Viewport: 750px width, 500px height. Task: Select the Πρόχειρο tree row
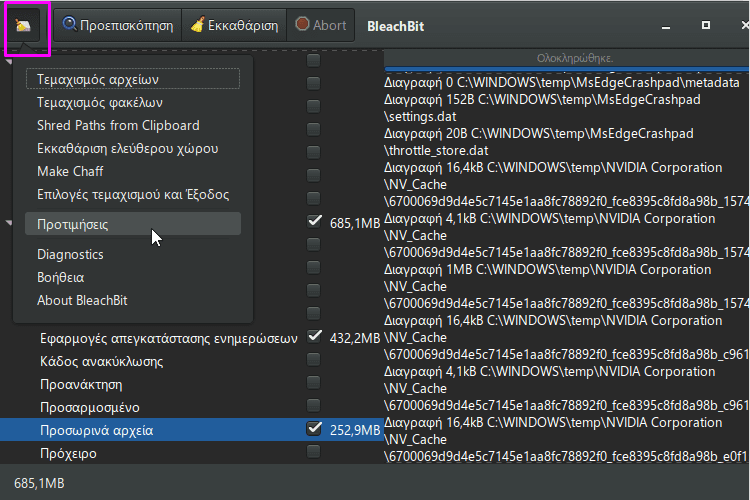191,453
